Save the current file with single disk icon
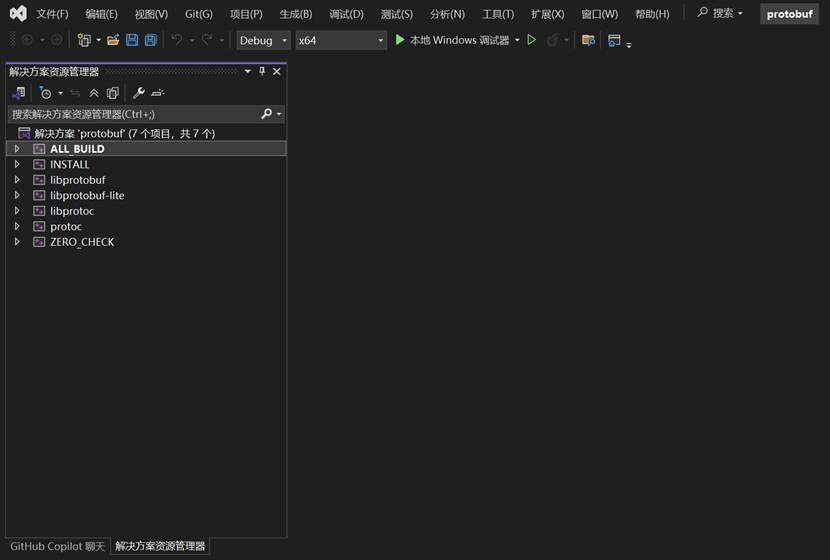 (x=132, y=40)
